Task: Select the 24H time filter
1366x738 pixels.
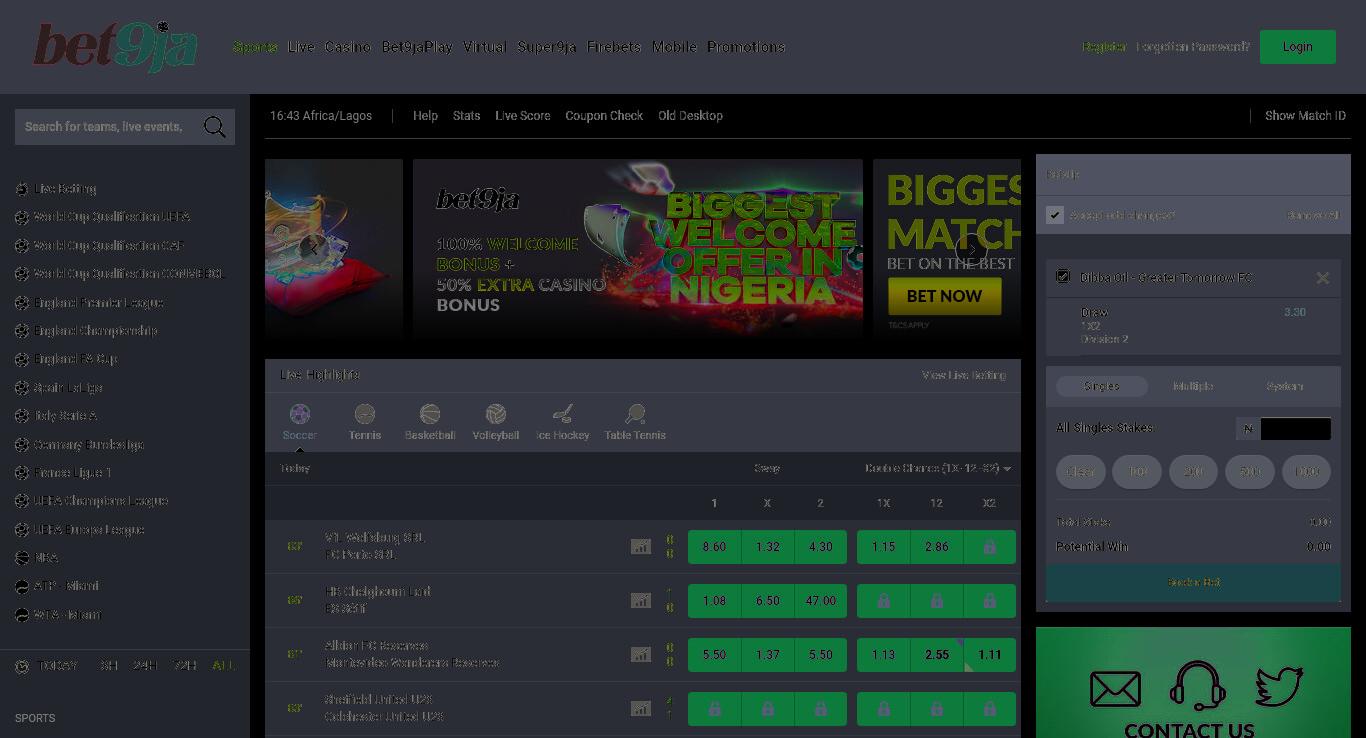Action: tap(145, 666)
